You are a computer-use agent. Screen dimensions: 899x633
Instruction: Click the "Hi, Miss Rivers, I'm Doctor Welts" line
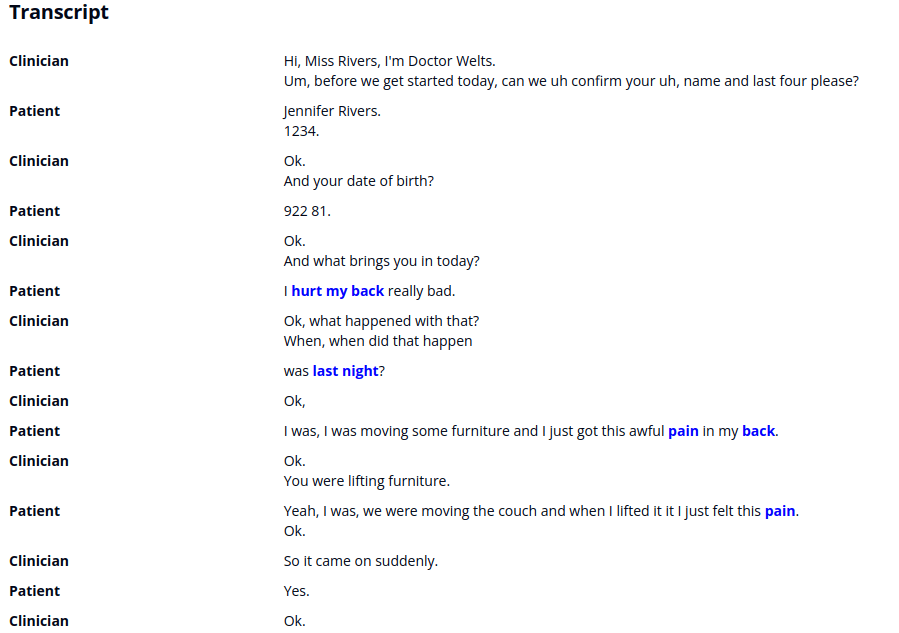pos(389,61)
